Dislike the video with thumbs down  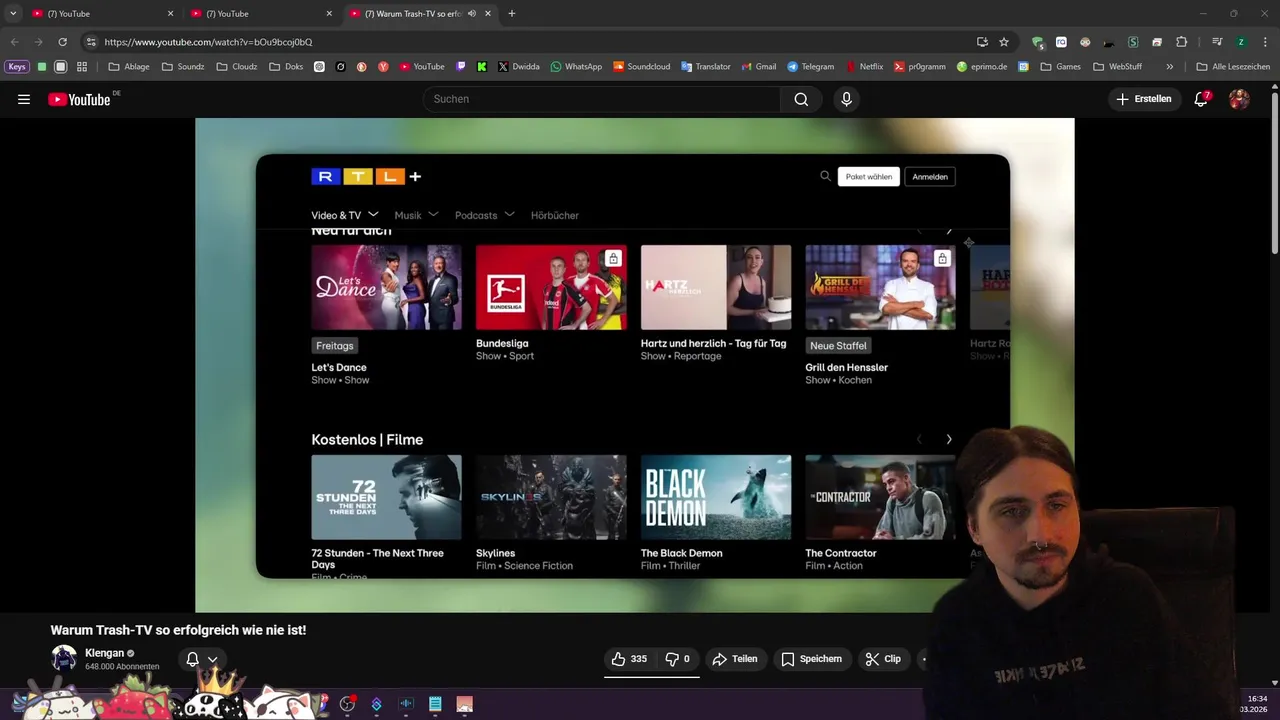678,659
